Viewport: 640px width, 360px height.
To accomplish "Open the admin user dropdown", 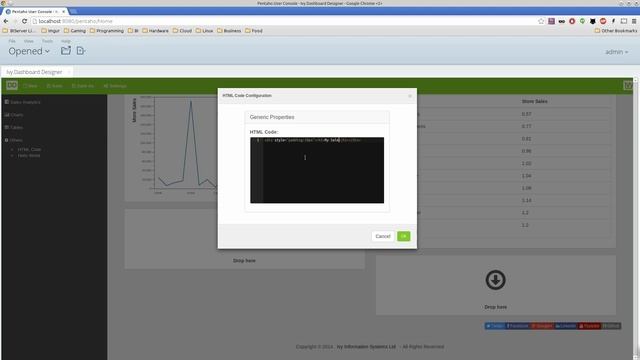I will point(616,52).
